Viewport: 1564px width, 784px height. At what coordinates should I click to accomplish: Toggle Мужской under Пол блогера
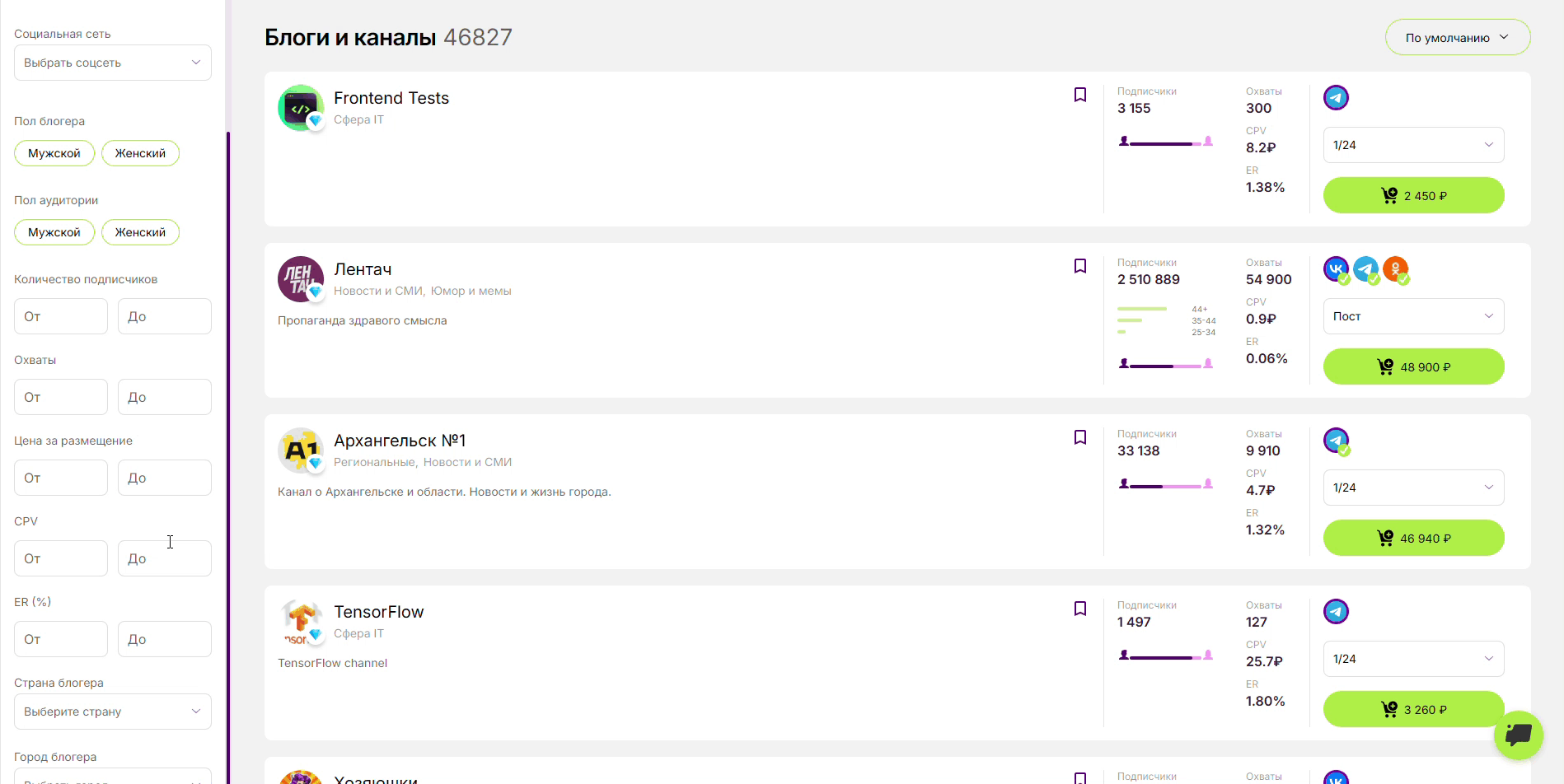[54, 153]
